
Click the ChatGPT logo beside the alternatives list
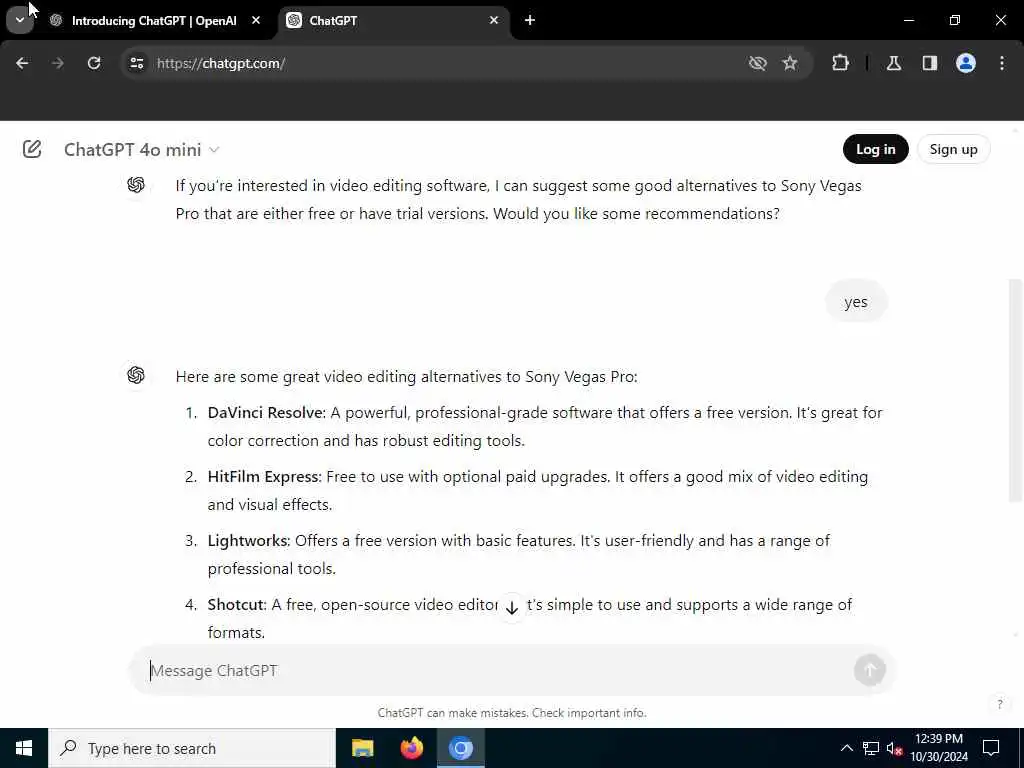point(136,376)
